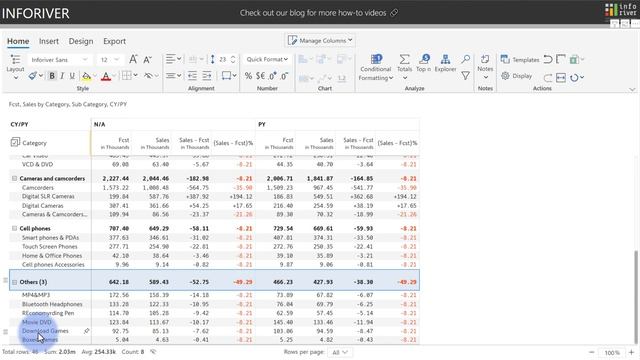Apply percent number format
The height and width of the screenshot is (360, 640).
(248, 76)
